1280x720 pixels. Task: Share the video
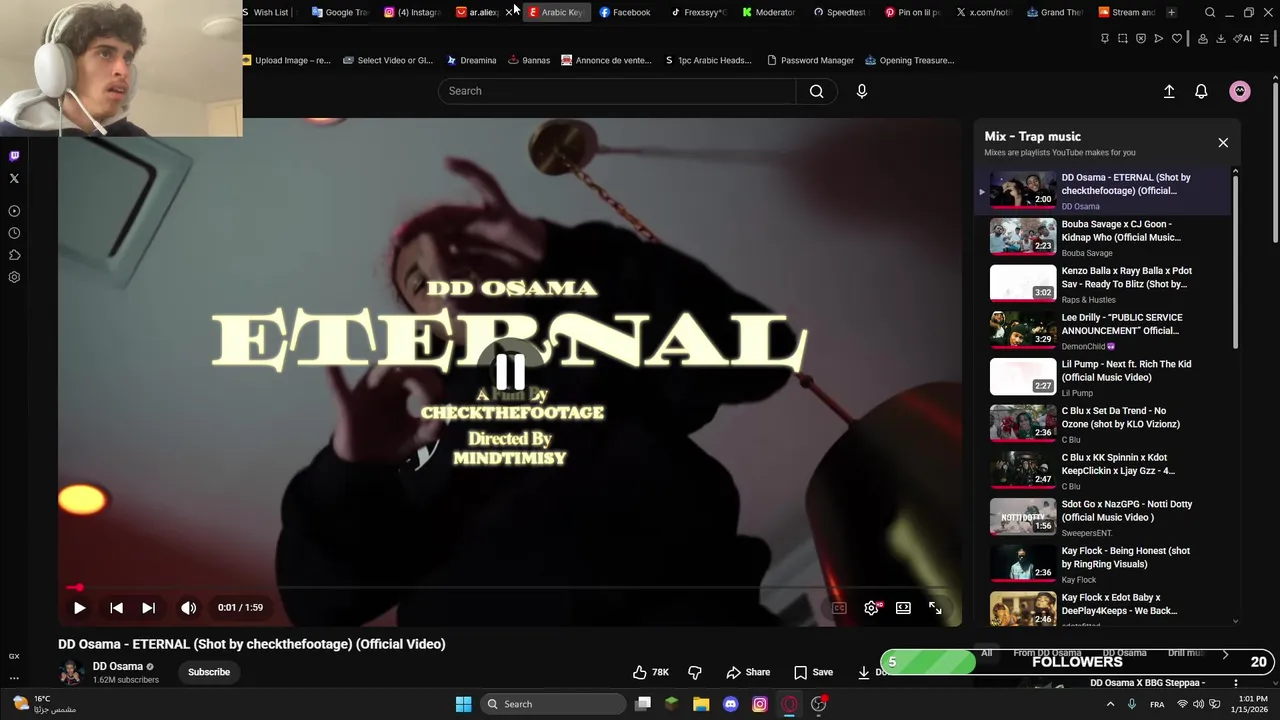[x=748, y=672]
